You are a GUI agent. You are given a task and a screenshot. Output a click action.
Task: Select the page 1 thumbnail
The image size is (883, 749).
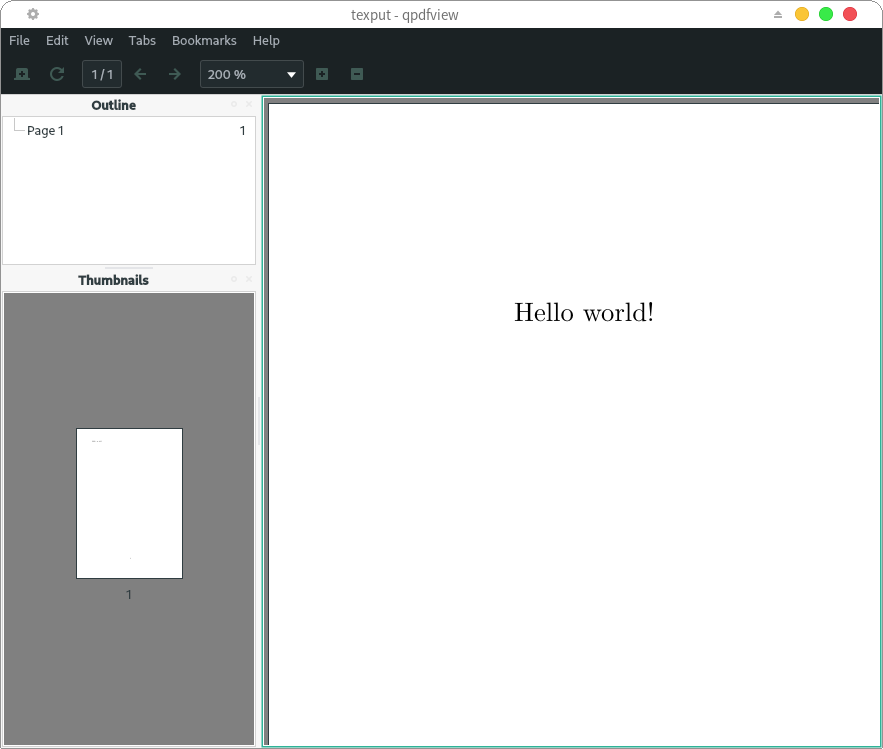point(129,503)
